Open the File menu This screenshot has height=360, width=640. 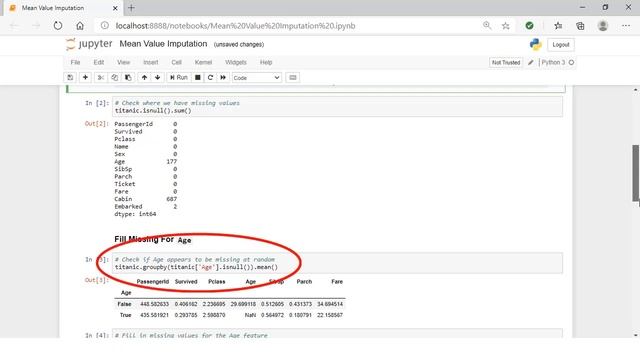click(x=75, y=62)
